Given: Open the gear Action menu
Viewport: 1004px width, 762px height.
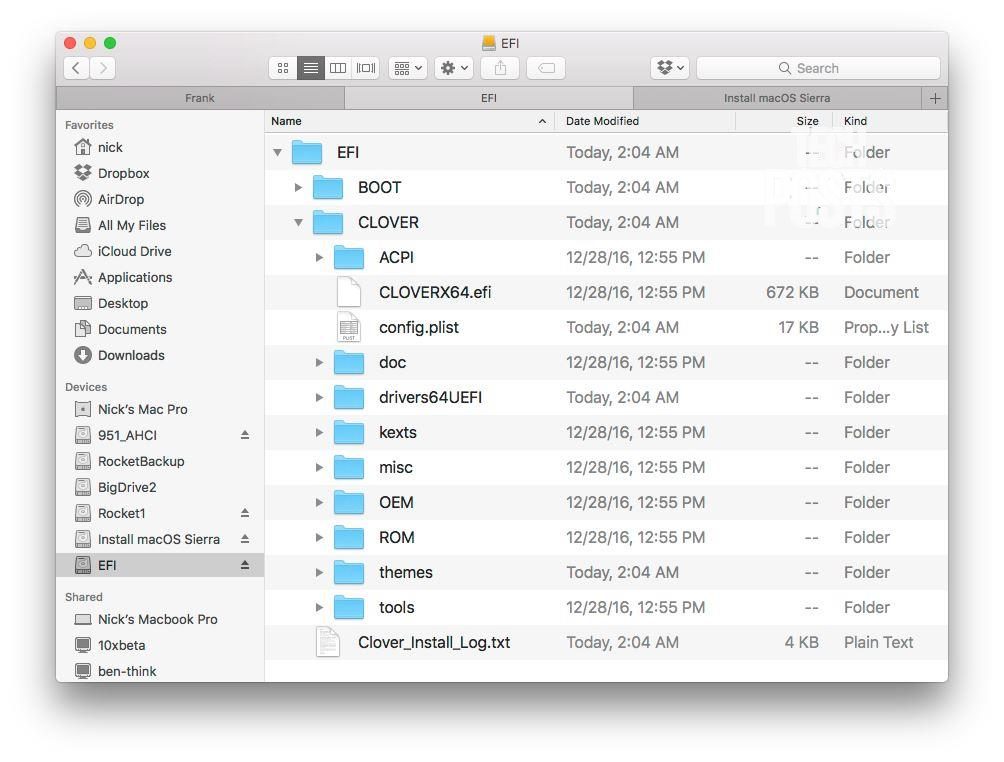Looking at the screenshot, I should (x=454, y=68).
